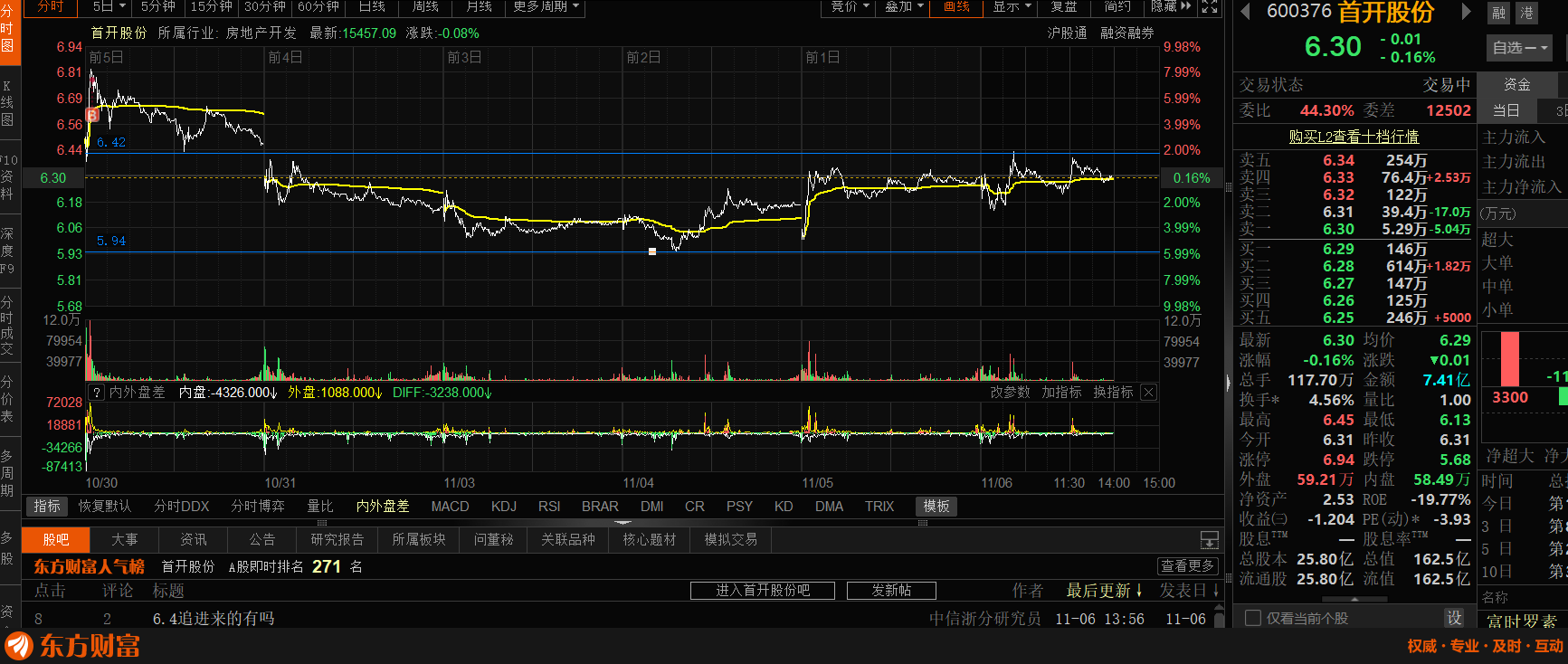Click the 设 settings button near stock filter
The image size is (1568, 664).
pyautogui.click(x=1454, y=618)
